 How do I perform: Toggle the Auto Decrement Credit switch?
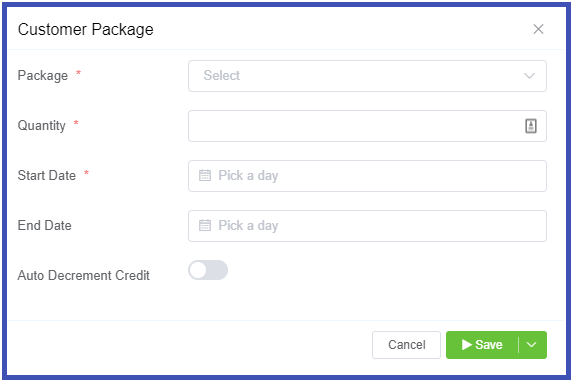208,270
